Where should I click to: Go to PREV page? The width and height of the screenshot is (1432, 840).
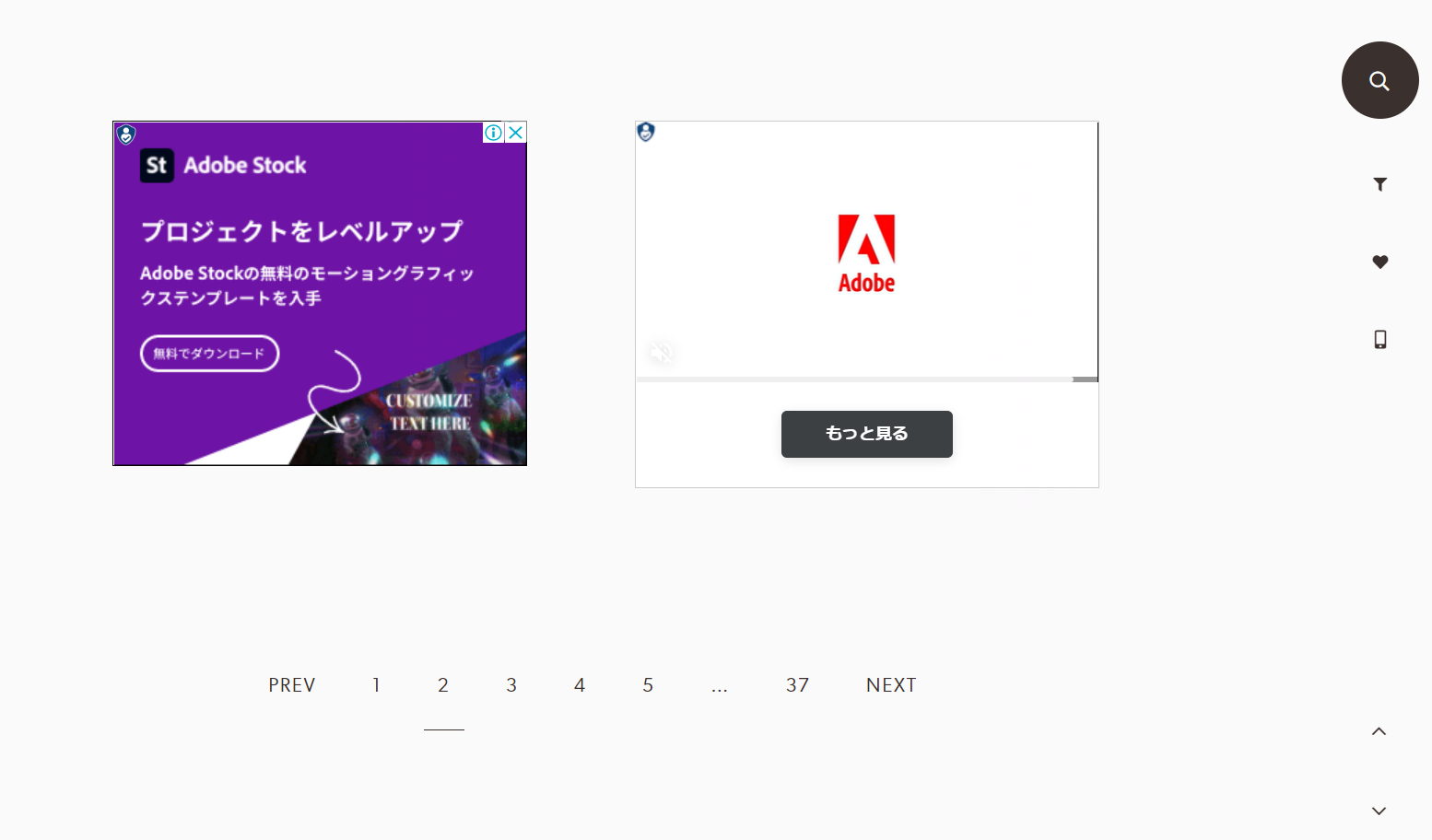coord(292,685)
